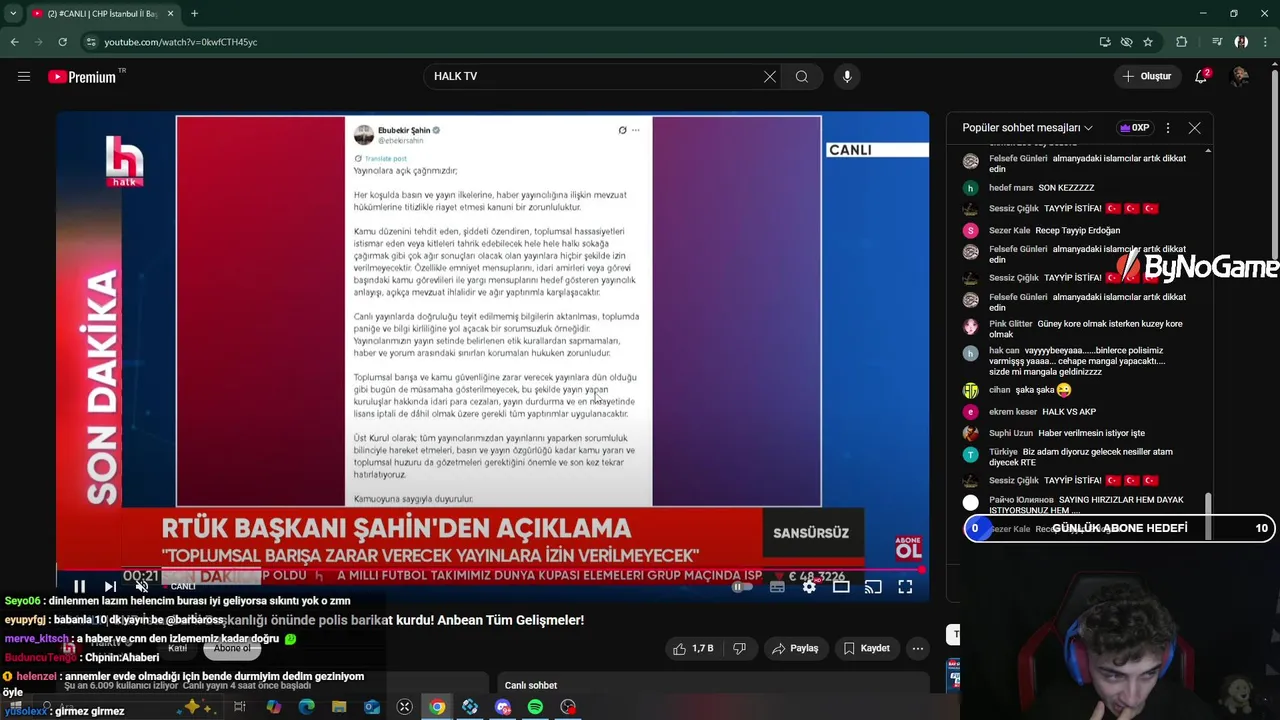Screen dimensions: 1280x720
Task: Go back in browser history
Action: click(14, 42)
